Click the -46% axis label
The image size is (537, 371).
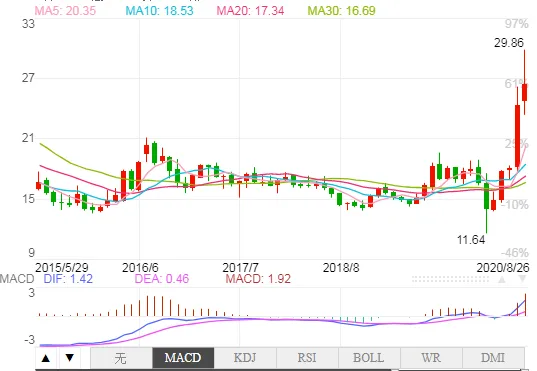click(x=515, y=253)
